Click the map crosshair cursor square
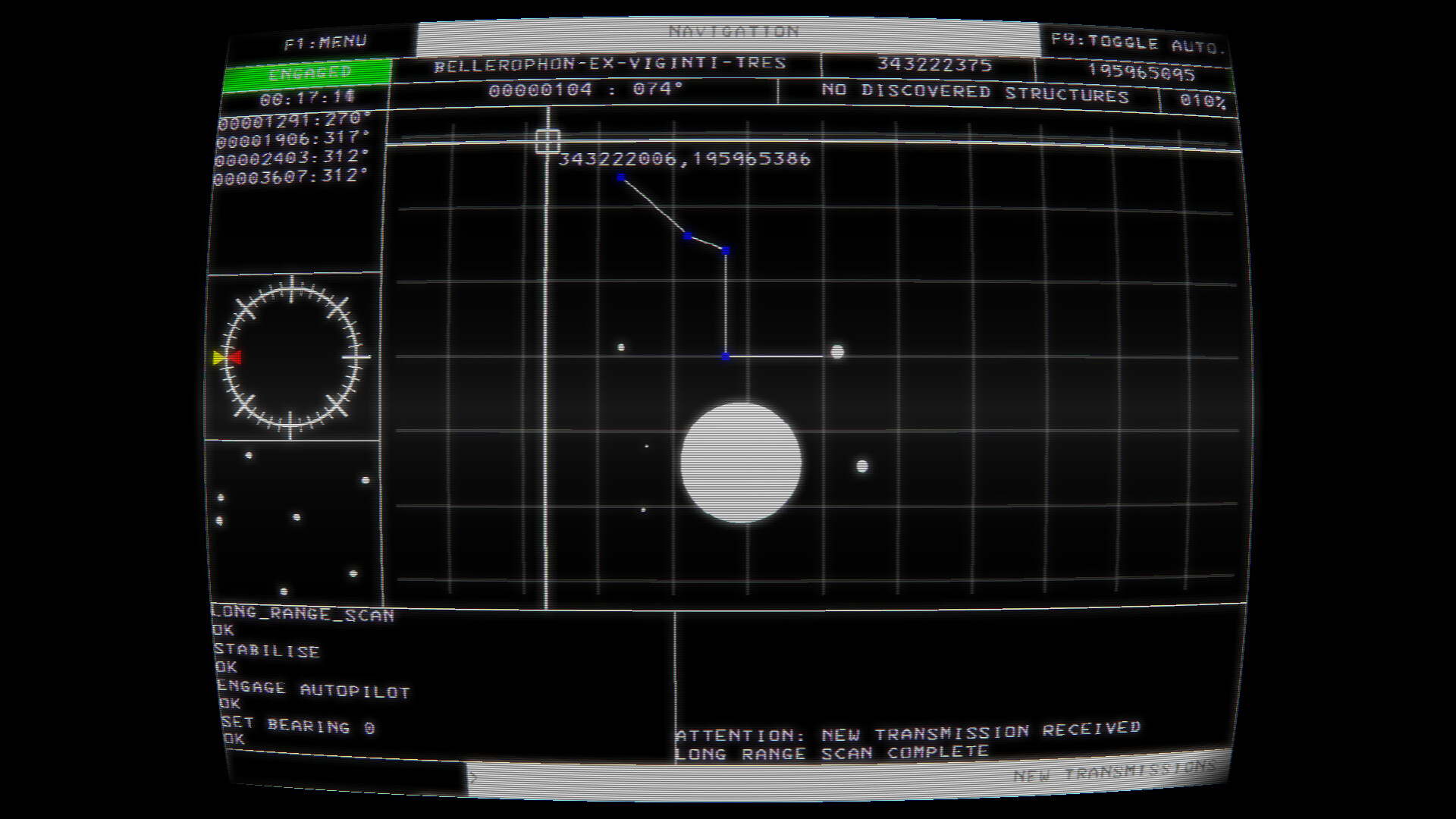The width and height of the screenshot is (1456, 819). point(548,141)
